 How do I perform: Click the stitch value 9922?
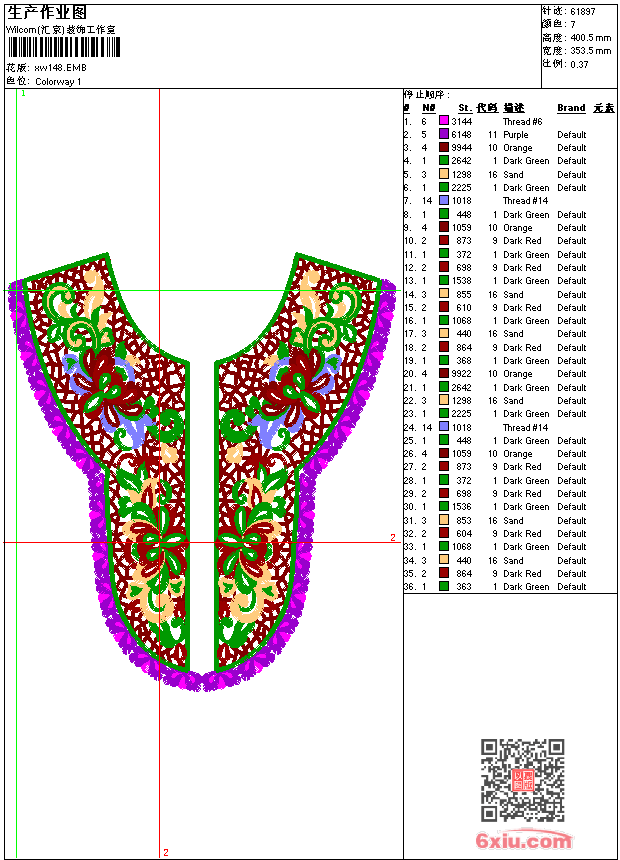point(461,374)
